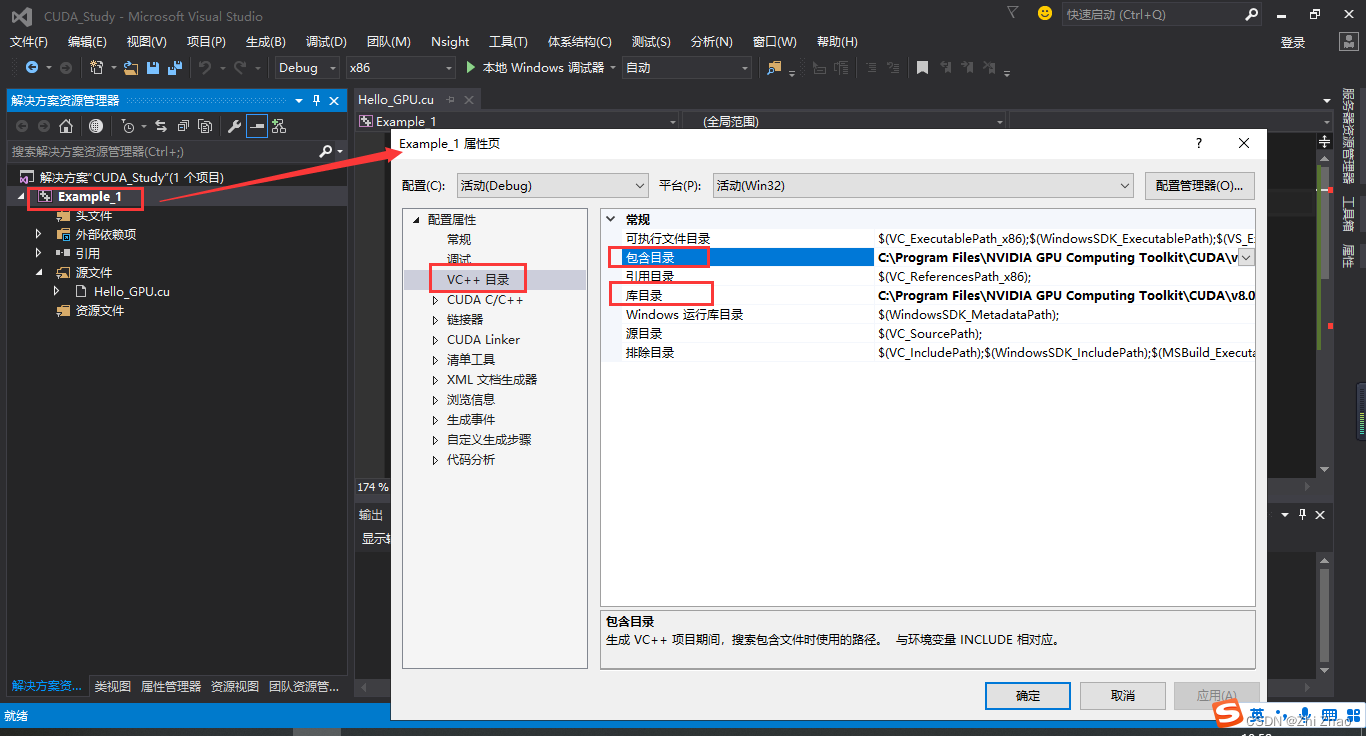
Task: Click the help question mark in property dialog
Action: tap(1199, 143)
